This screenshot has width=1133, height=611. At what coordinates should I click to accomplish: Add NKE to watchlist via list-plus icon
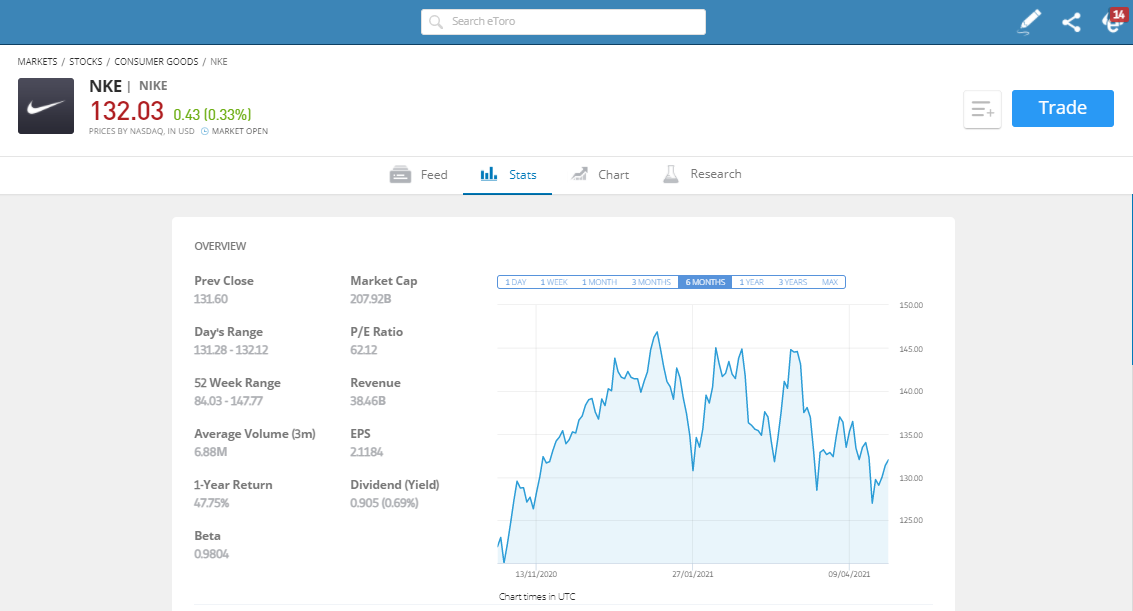(x=982, y=109)
